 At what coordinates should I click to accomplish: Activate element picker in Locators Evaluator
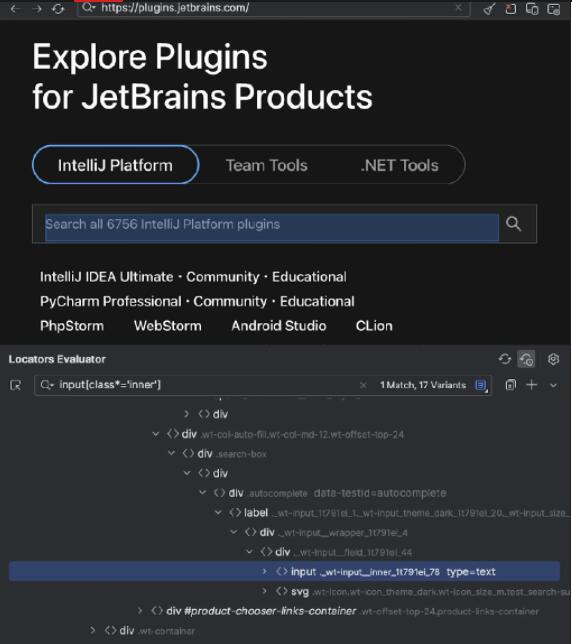tap(16, 385)
